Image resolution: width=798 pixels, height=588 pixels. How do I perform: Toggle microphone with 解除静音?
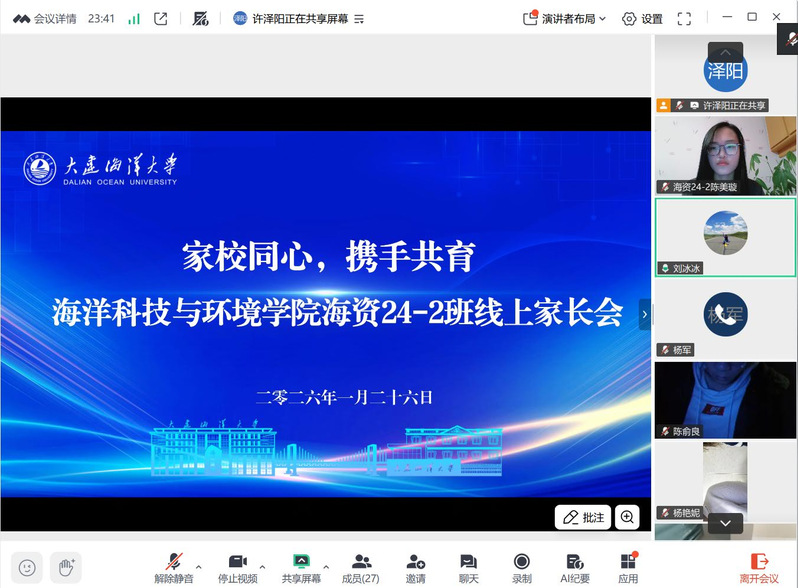[174, 567]
